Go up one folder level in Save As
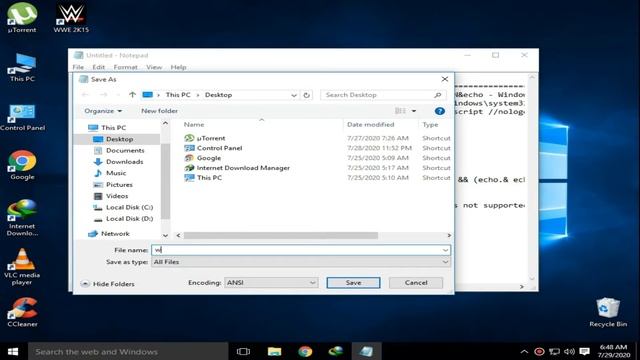The height and width of the screenshot is (360, 640). (132, 95)
